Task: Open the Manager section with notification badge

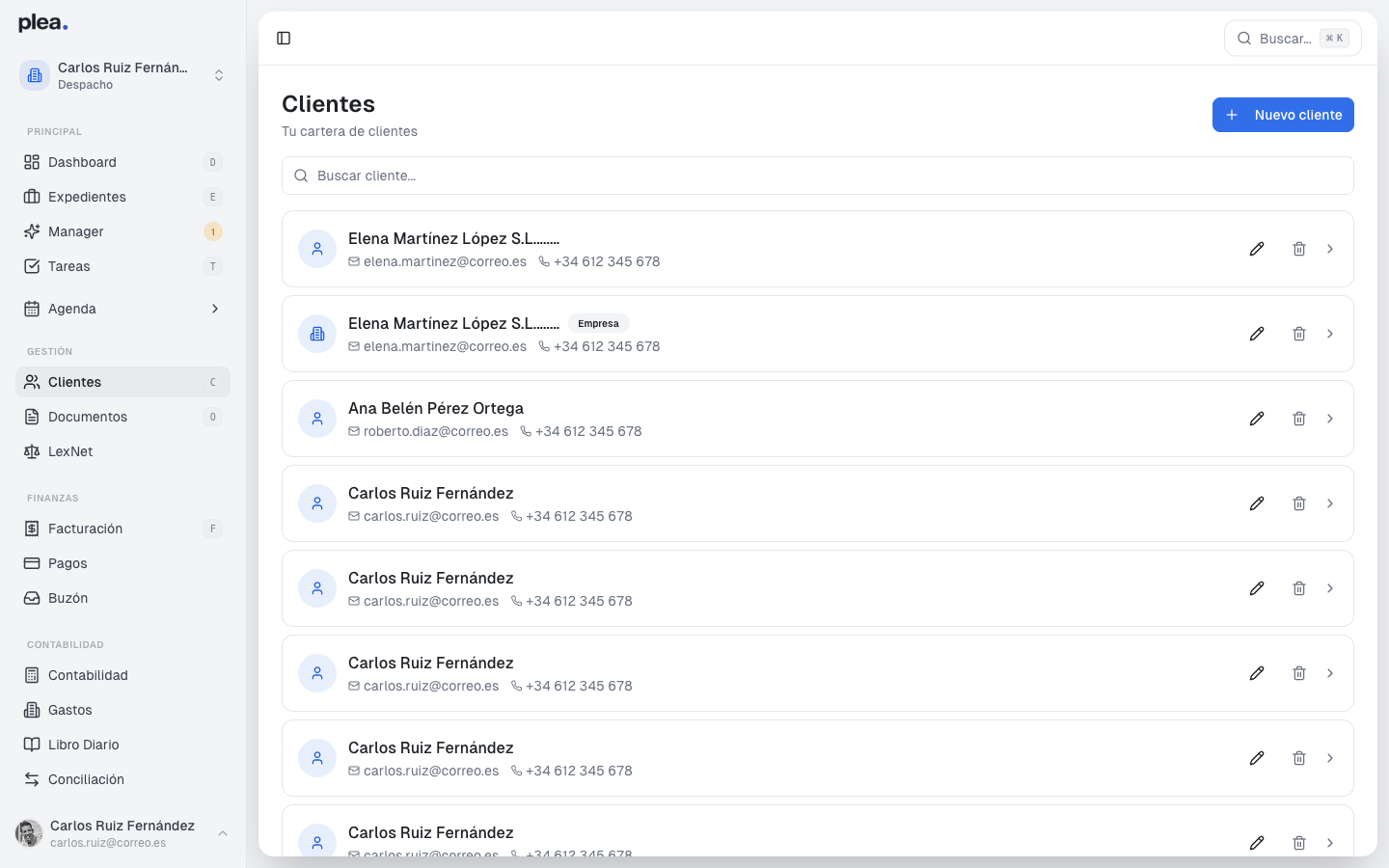Action: coord(76,231)
